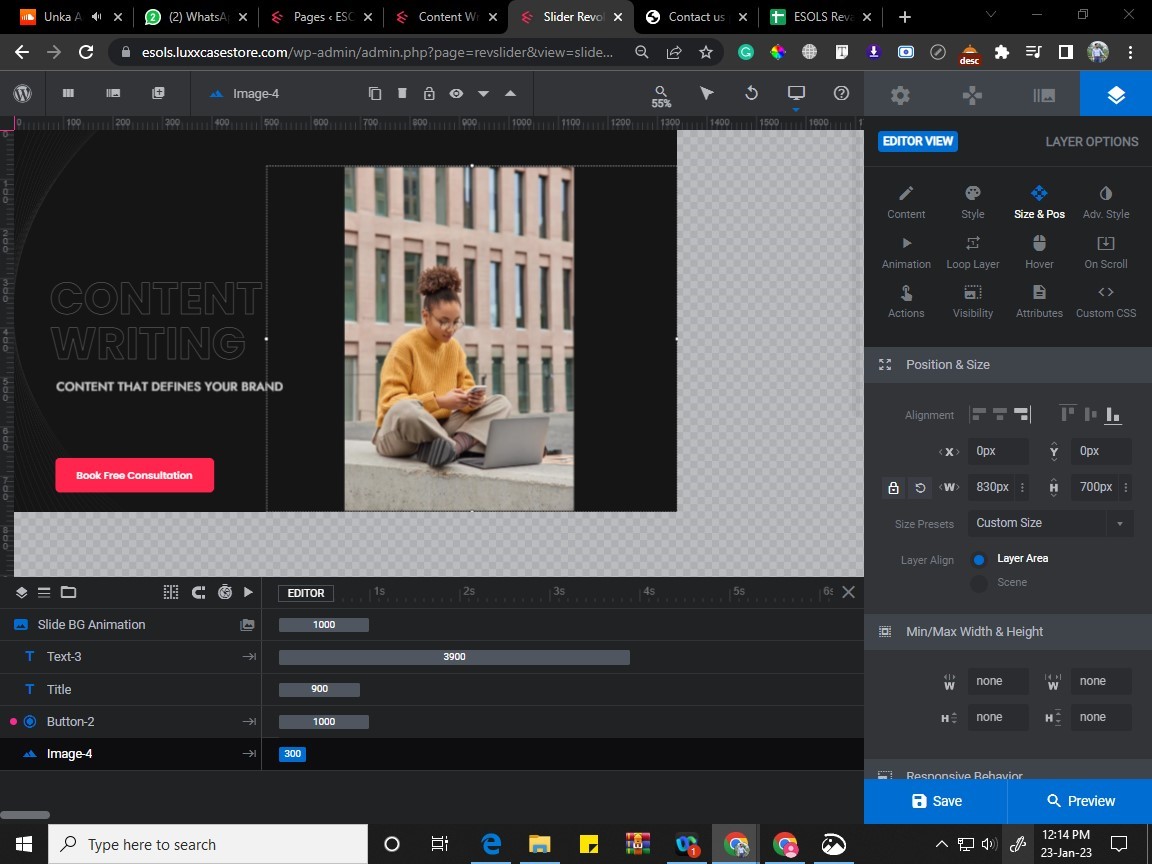Open the slider general settings gear tab
1152x864 pixels.
click(900, 95)
